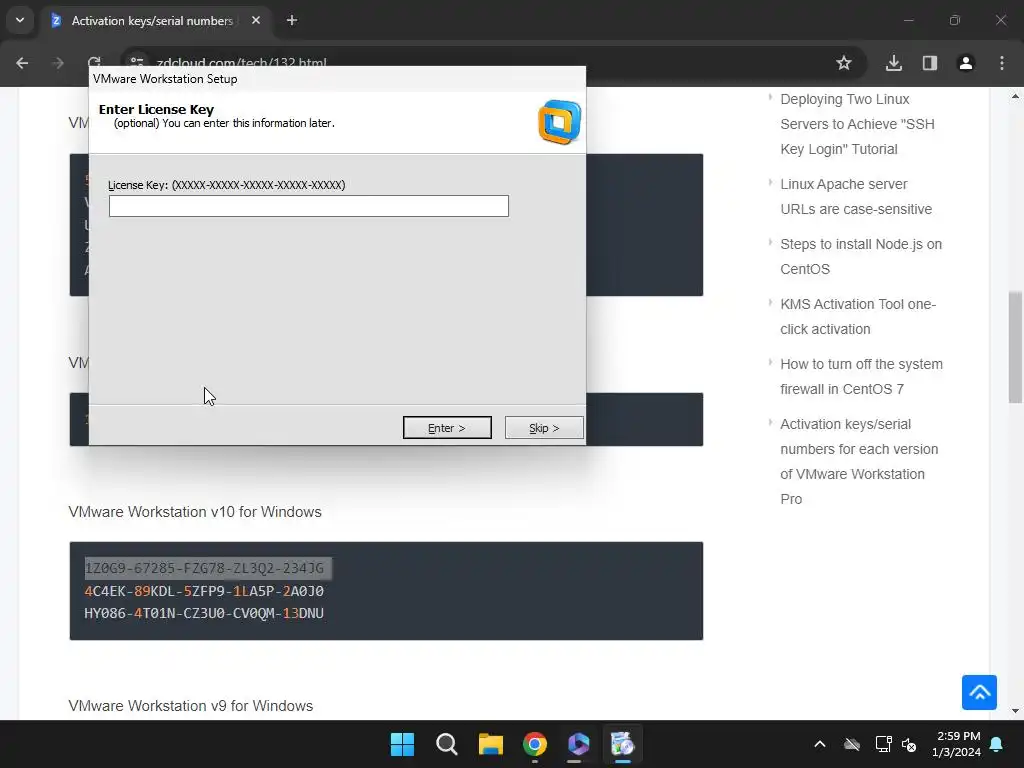Open Deploying Two Linux Servers article link

click(x=857, y=124)
